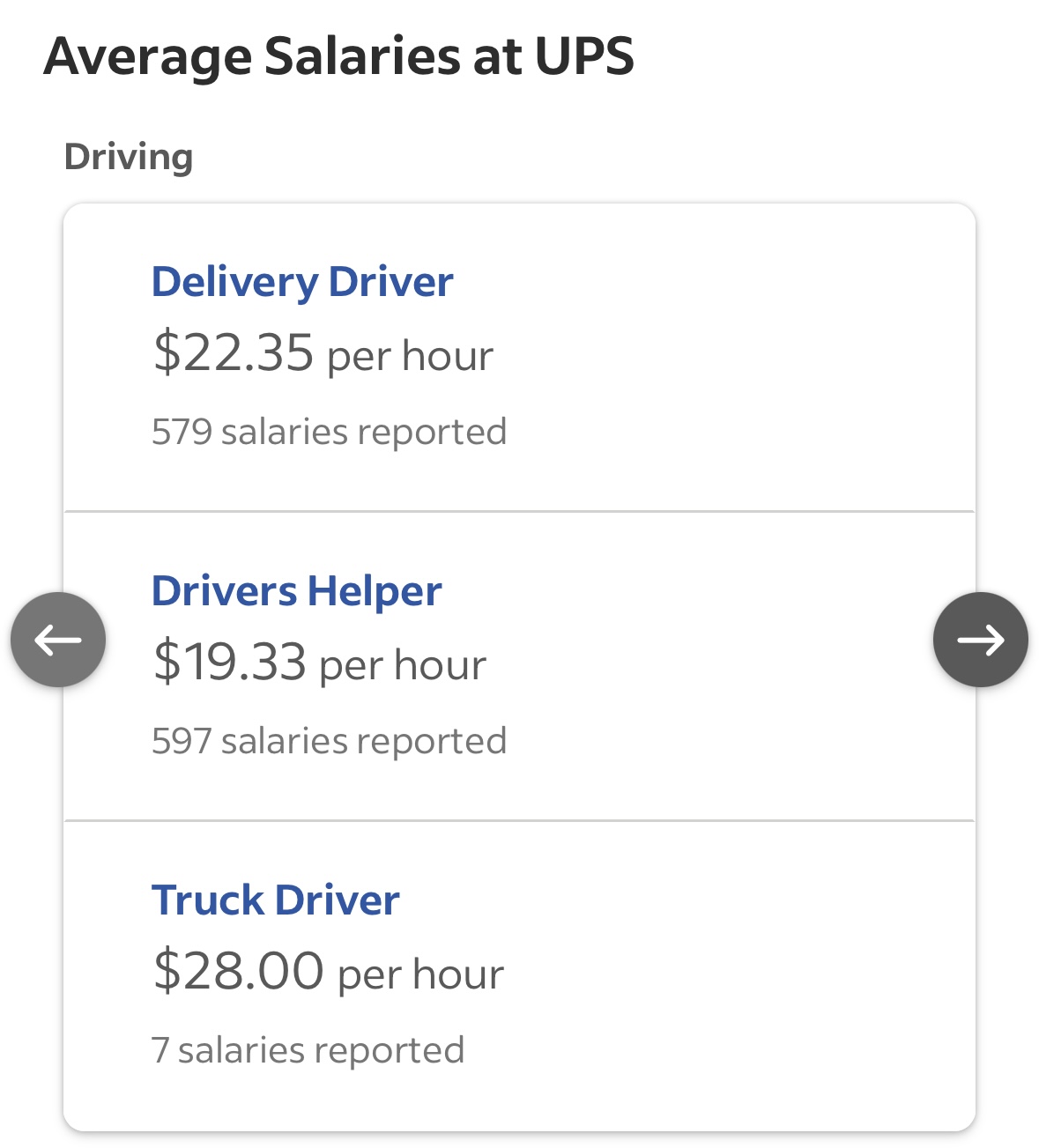The width and height of the screenshot is (1039, 1148).
Task: Click the $22.35 per hour amount
Action: pos(322,353)
